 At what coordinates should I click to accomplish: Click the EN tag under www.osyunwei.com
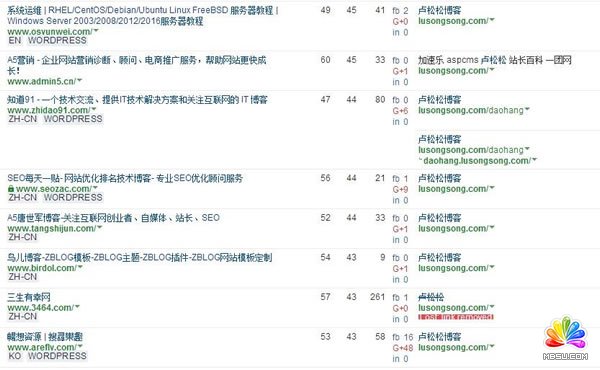[15, 40]
